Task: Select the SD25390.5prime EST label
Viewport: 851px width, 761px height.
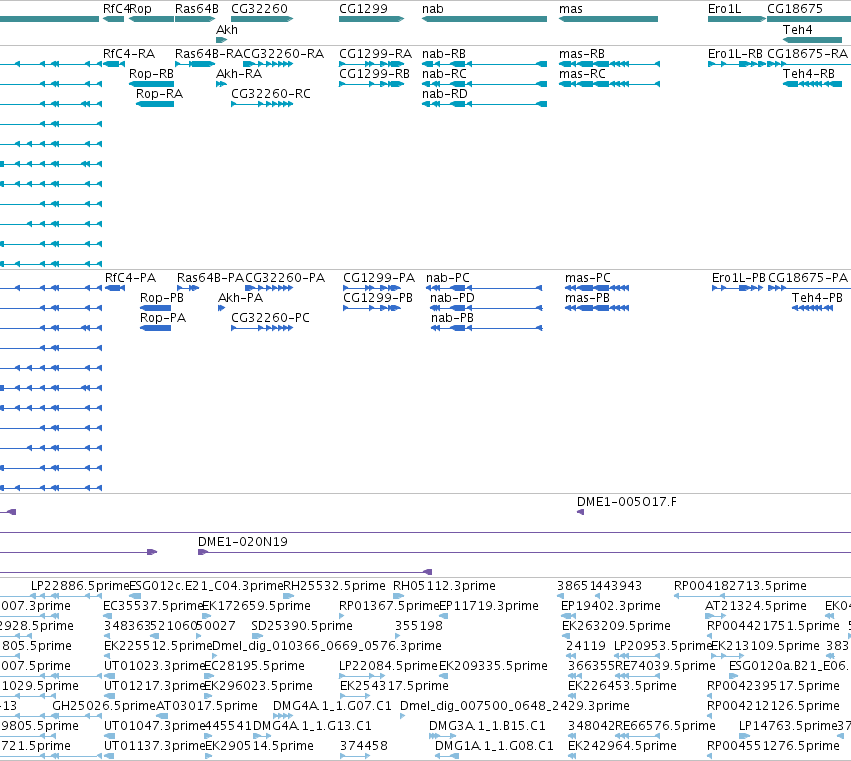Action: coord(302,626)
